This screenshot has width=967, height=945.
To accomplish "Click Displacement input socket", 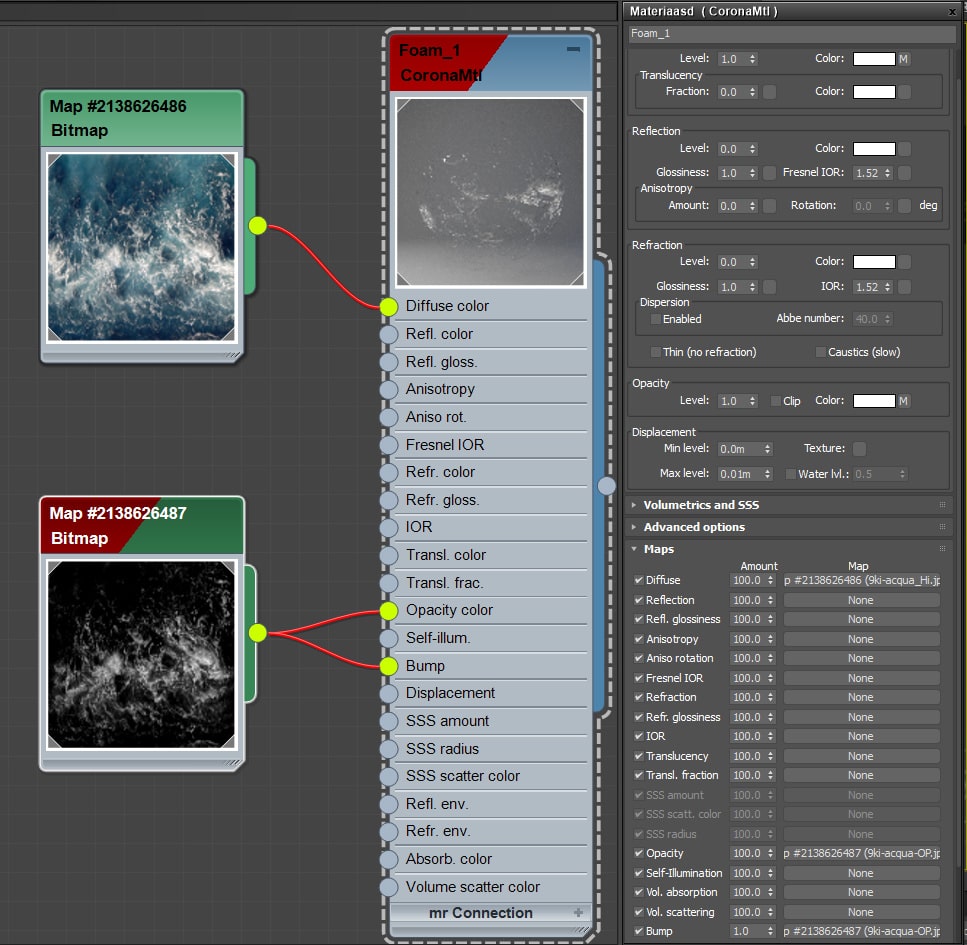I will 389,693.
